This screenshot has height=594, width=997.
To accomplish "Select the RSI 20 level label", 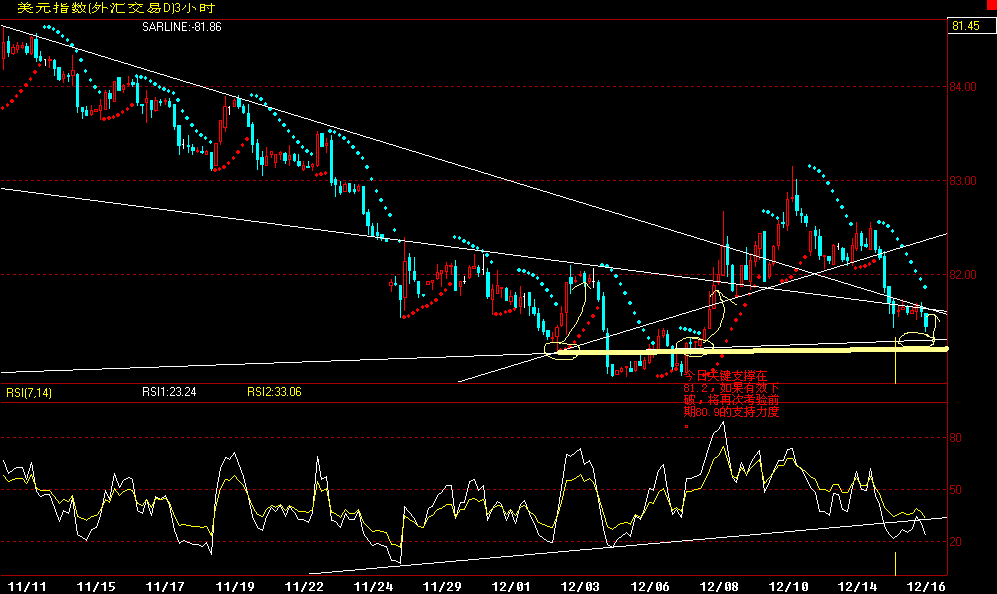I will pyautogui.click(x=958, y=542).
